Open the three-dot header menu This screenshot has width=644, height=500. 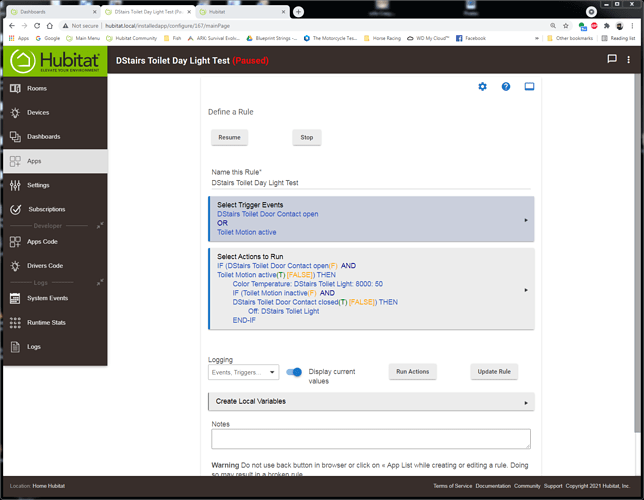[628, 60]
